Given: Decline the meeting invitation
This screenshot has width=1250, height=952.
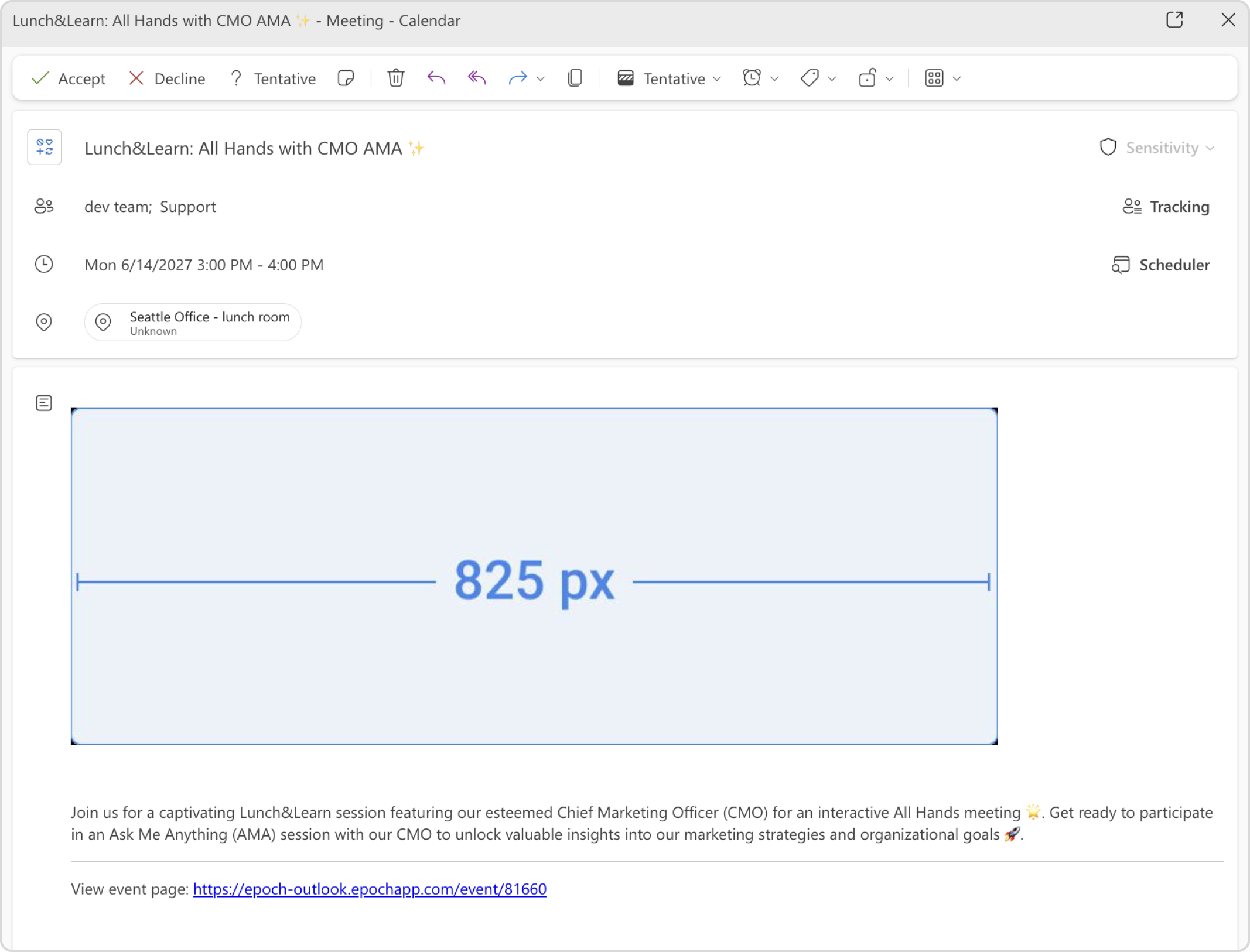Looking at the screenshot, I should (167, 78).
